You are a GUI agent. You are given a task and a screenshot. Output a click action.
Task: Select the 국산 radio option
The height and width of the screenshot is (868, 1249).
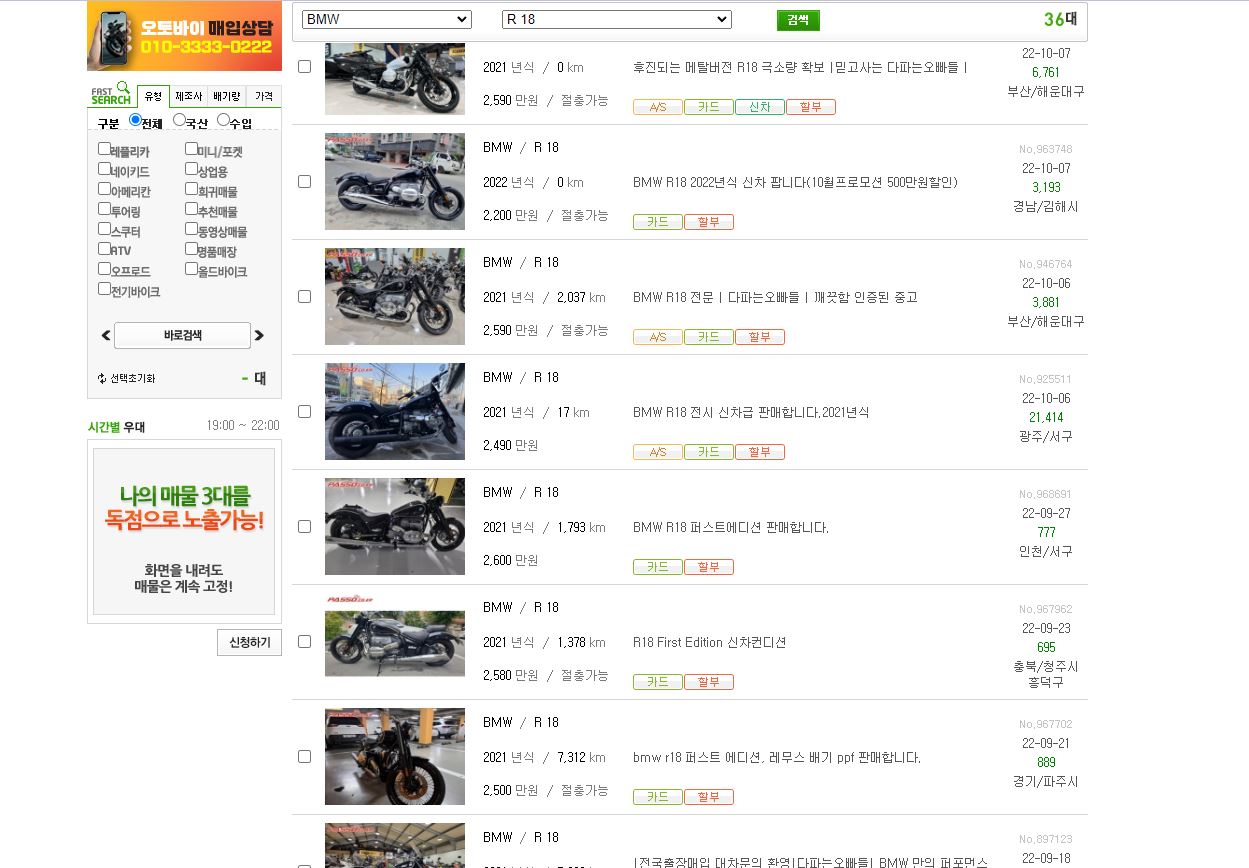click(179, 120)
